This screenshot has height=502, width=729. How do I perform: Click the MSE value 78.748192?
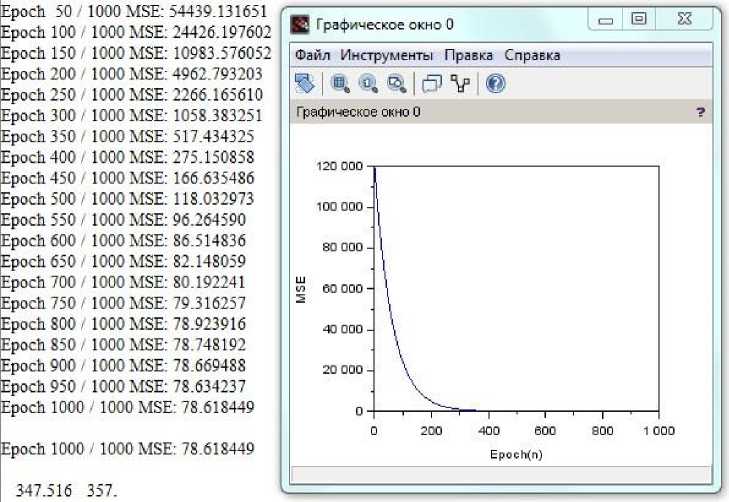[x=209, y=345]
